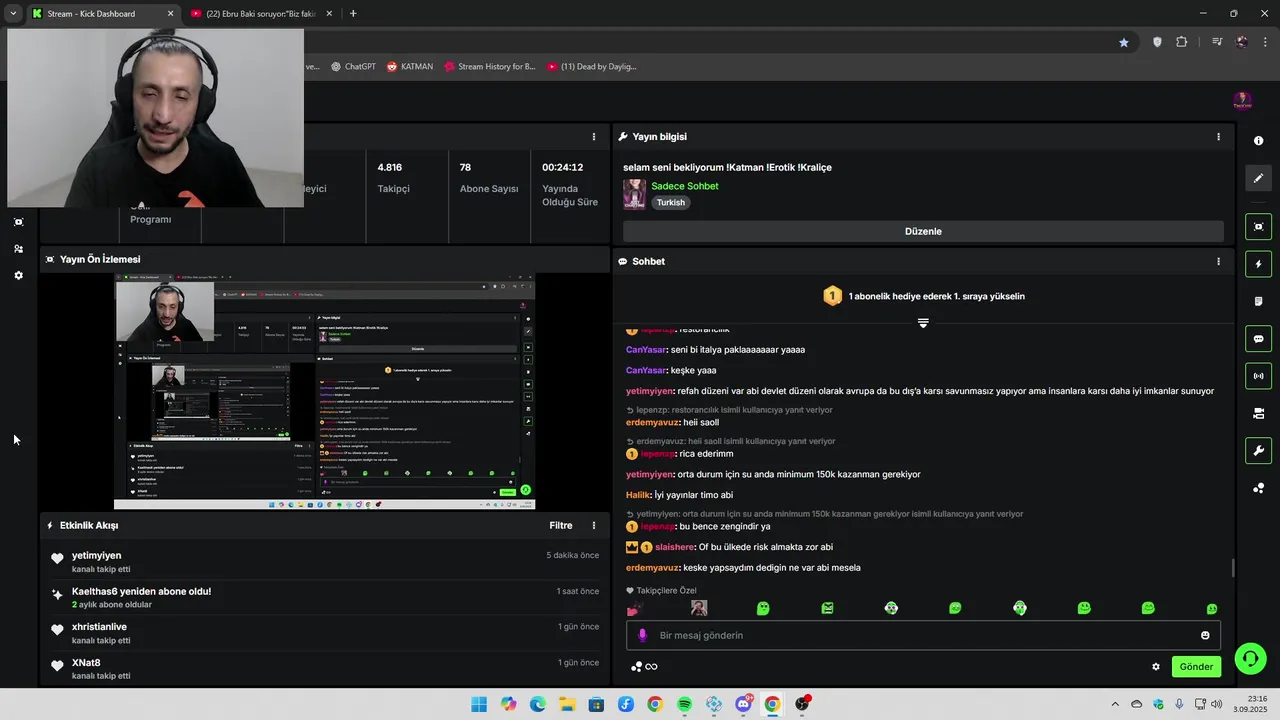Click CanYasar username on 'keşke yaaa' message
1280x720 pixels.
(646, 370)
